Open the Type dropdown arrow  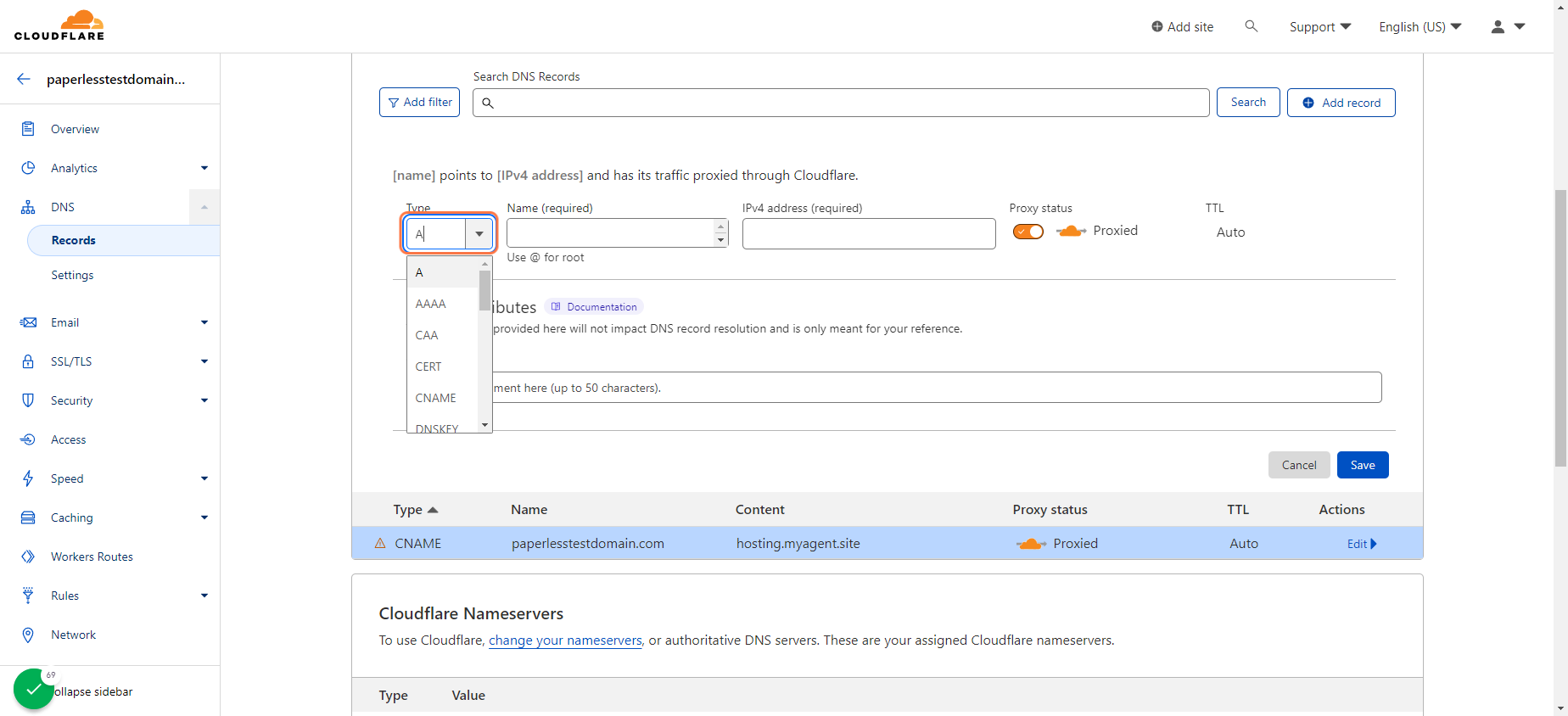(479, 234)
